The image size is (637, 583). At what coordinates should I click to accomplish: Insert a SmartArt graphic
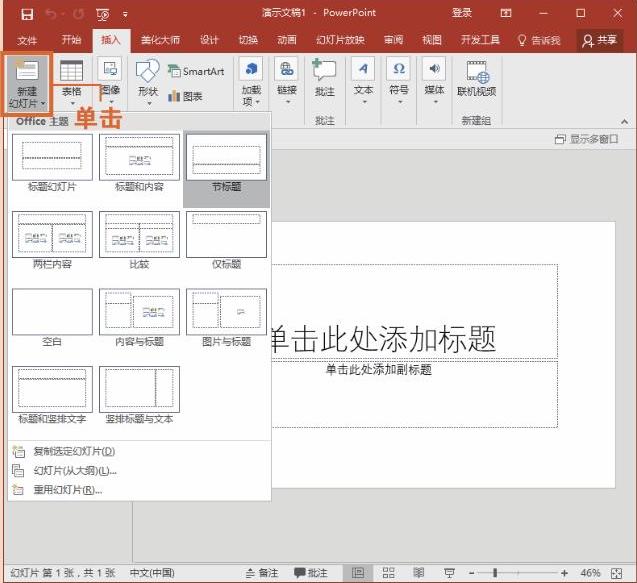196,72
